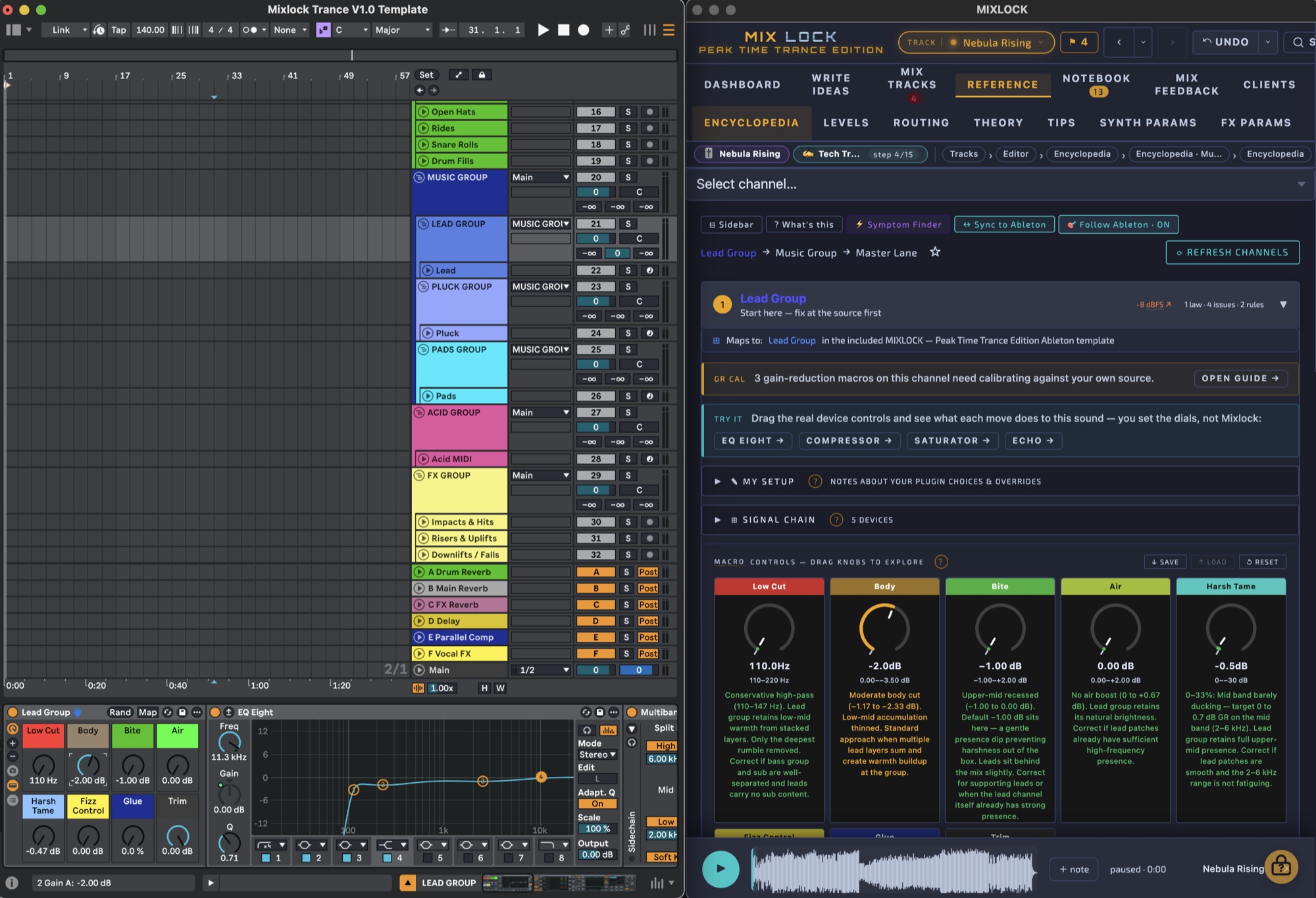
Task: Click the Set locator button
Action: [x=426, y=75]
